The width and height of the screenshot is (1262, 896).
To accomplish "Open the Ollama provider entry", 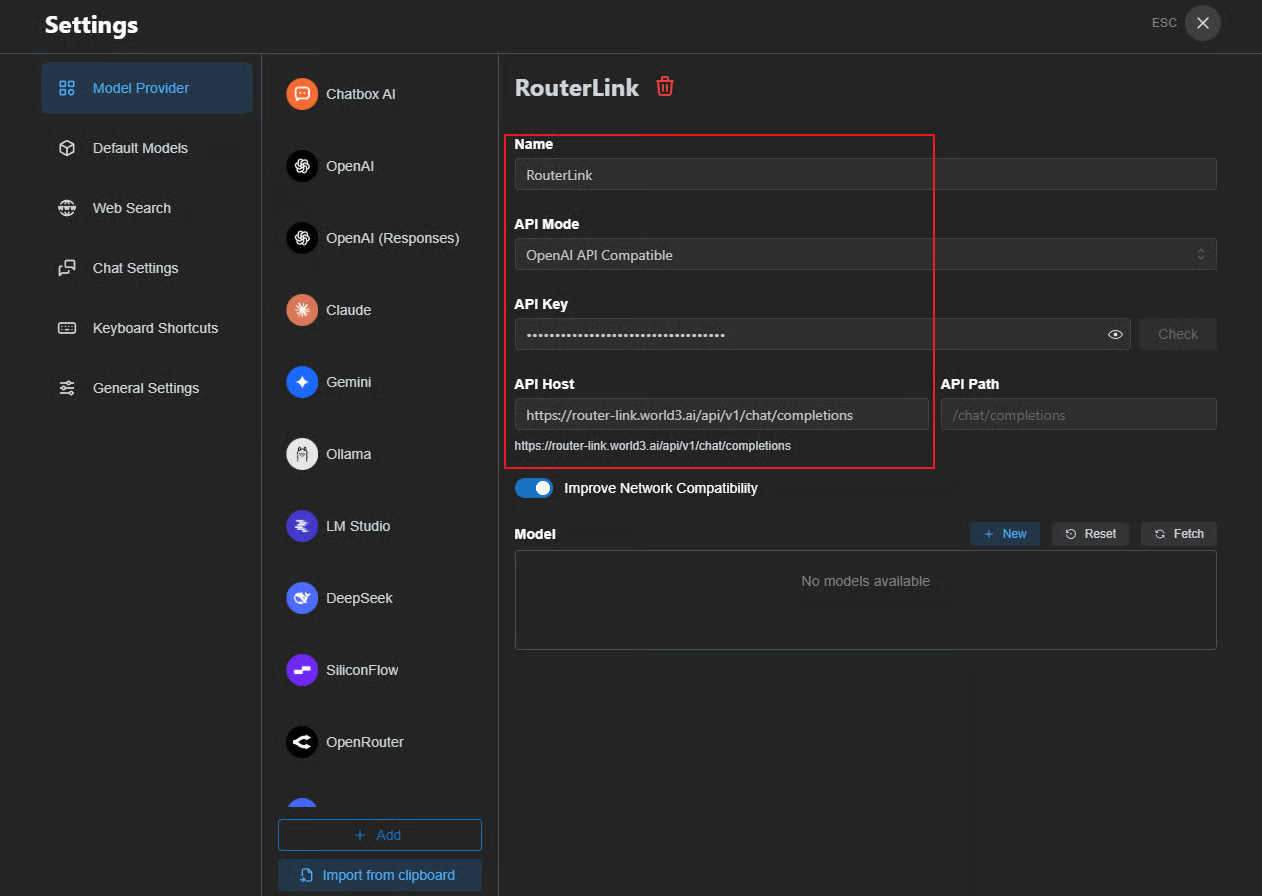I will (348, 454).
